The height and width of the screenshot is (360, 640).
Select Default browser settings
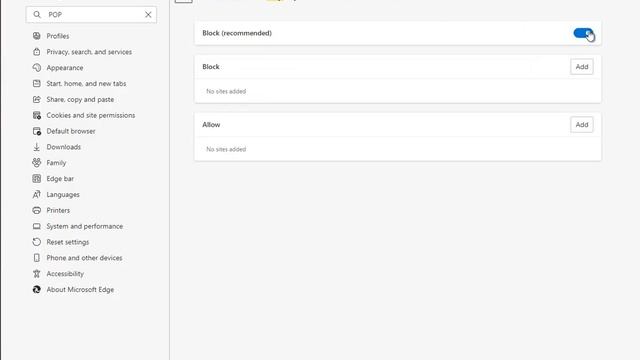pyautogui.click(x=71, y=131)
